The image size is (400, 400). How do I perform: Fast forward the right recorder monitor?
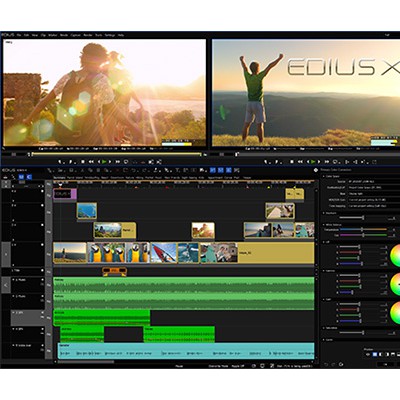[327, 162]
